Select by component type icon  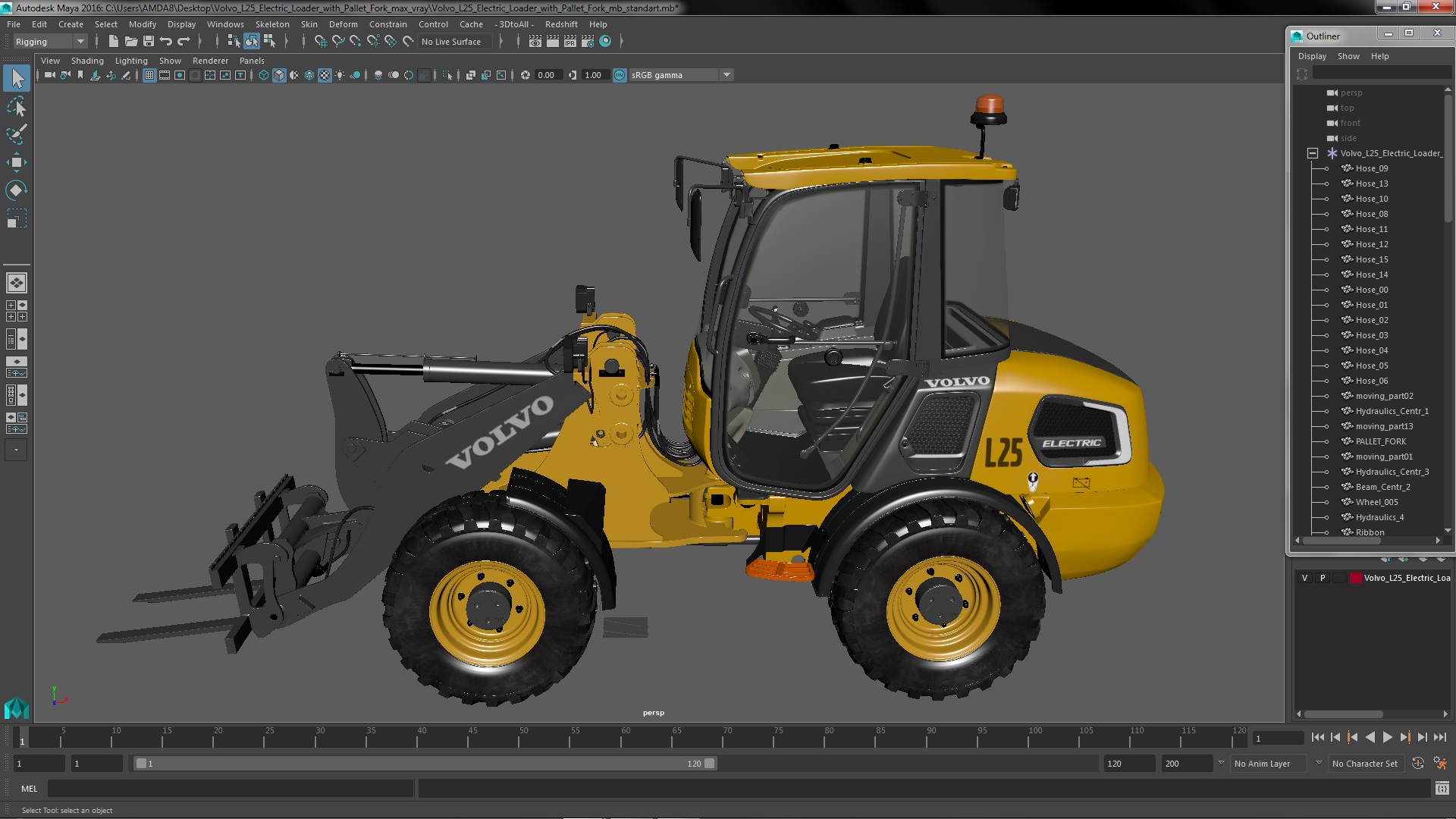(269, 42)
